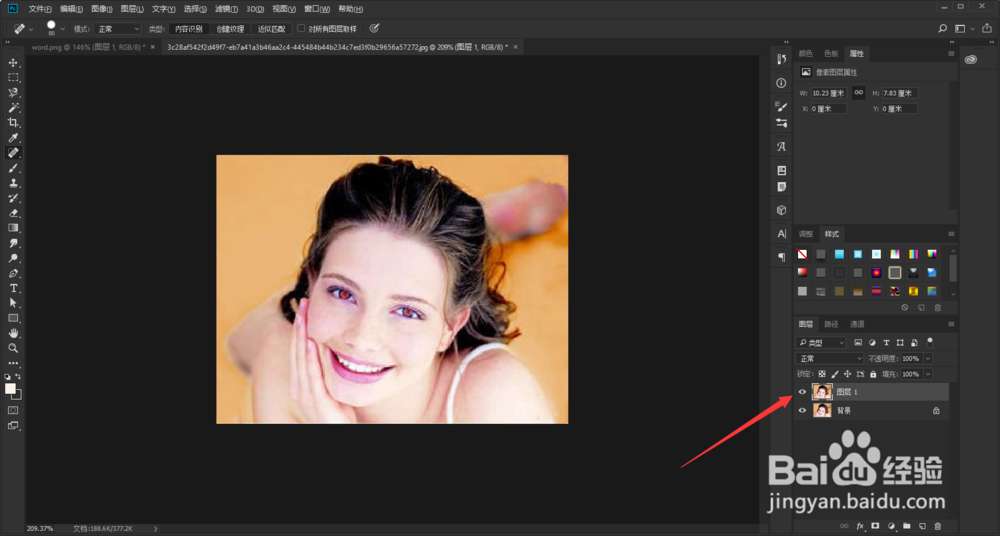Image resolution: width=1000 pixels, height=536 pixels.
Task: Click the W 10.23 厘米 input field
Action: coord(829,93)
